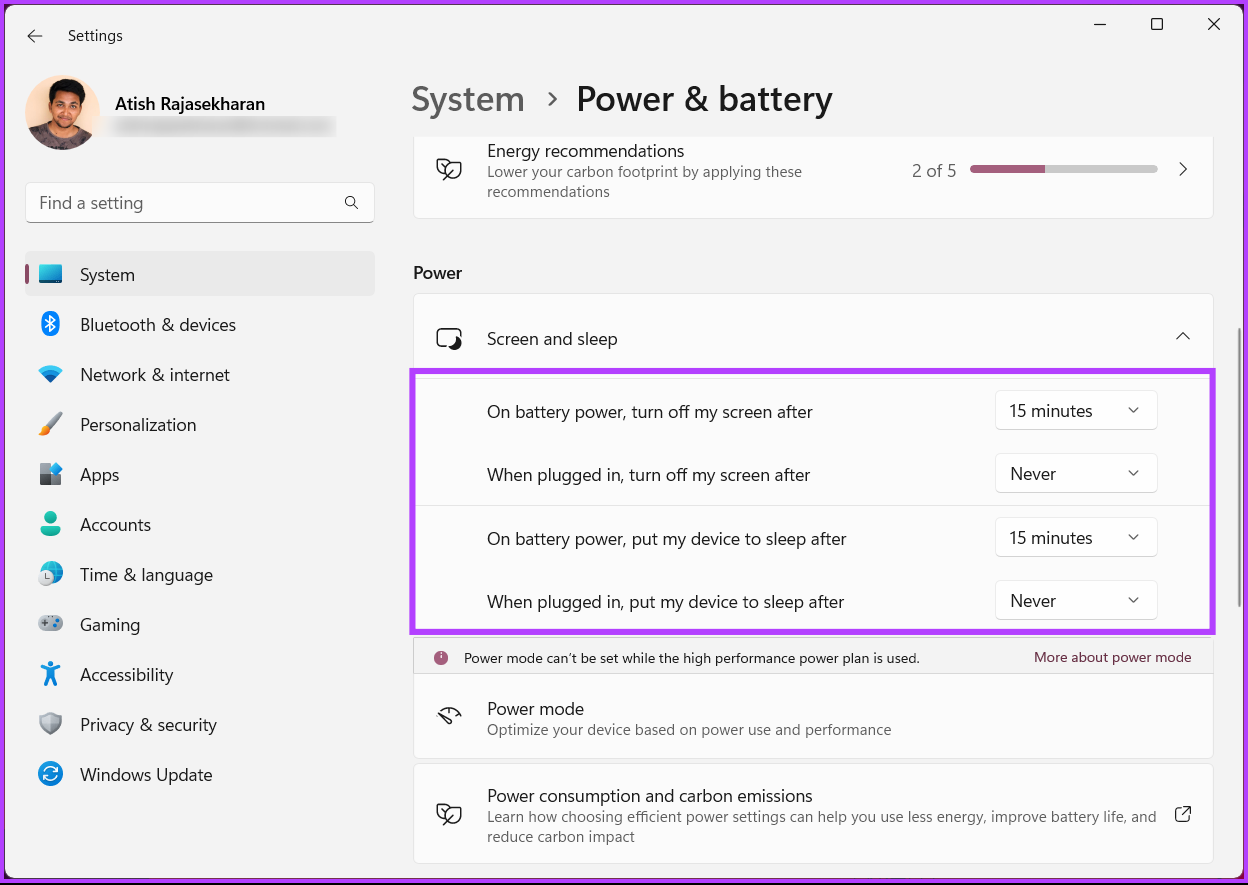The width and height of the screenshot is (1248, 885).
Task: Click the Power & battery page title
Action: [x=704, y=100]
